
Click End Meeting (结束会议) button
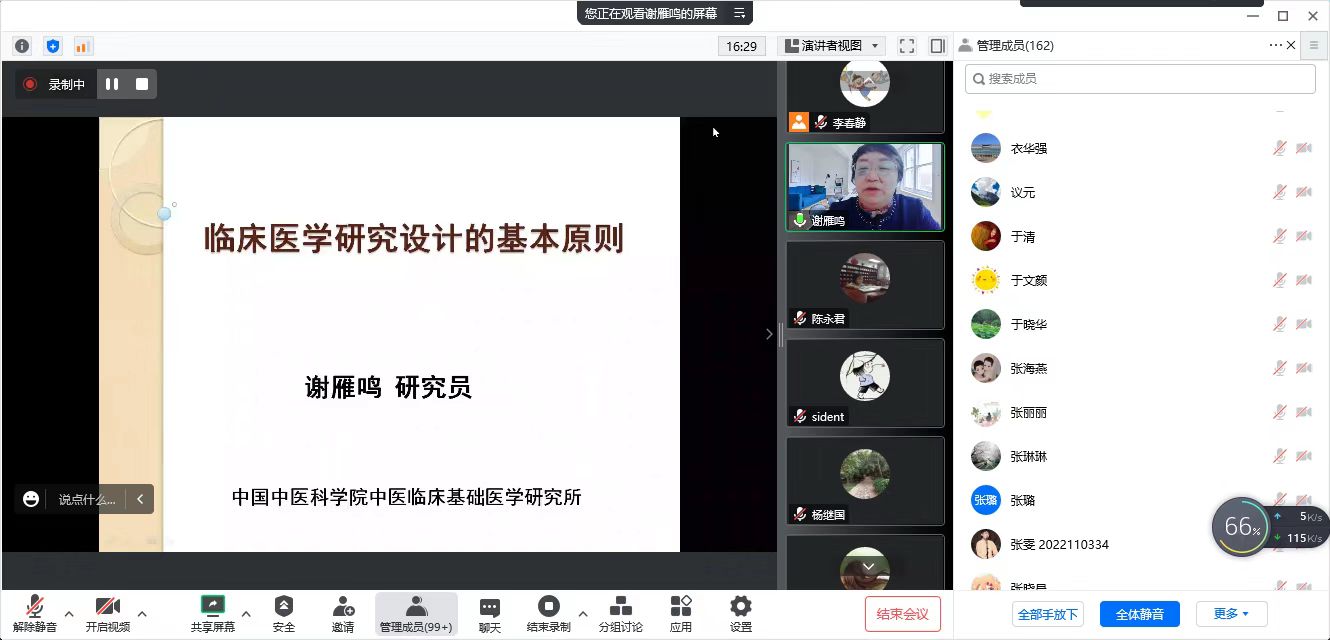pos(902,614)
